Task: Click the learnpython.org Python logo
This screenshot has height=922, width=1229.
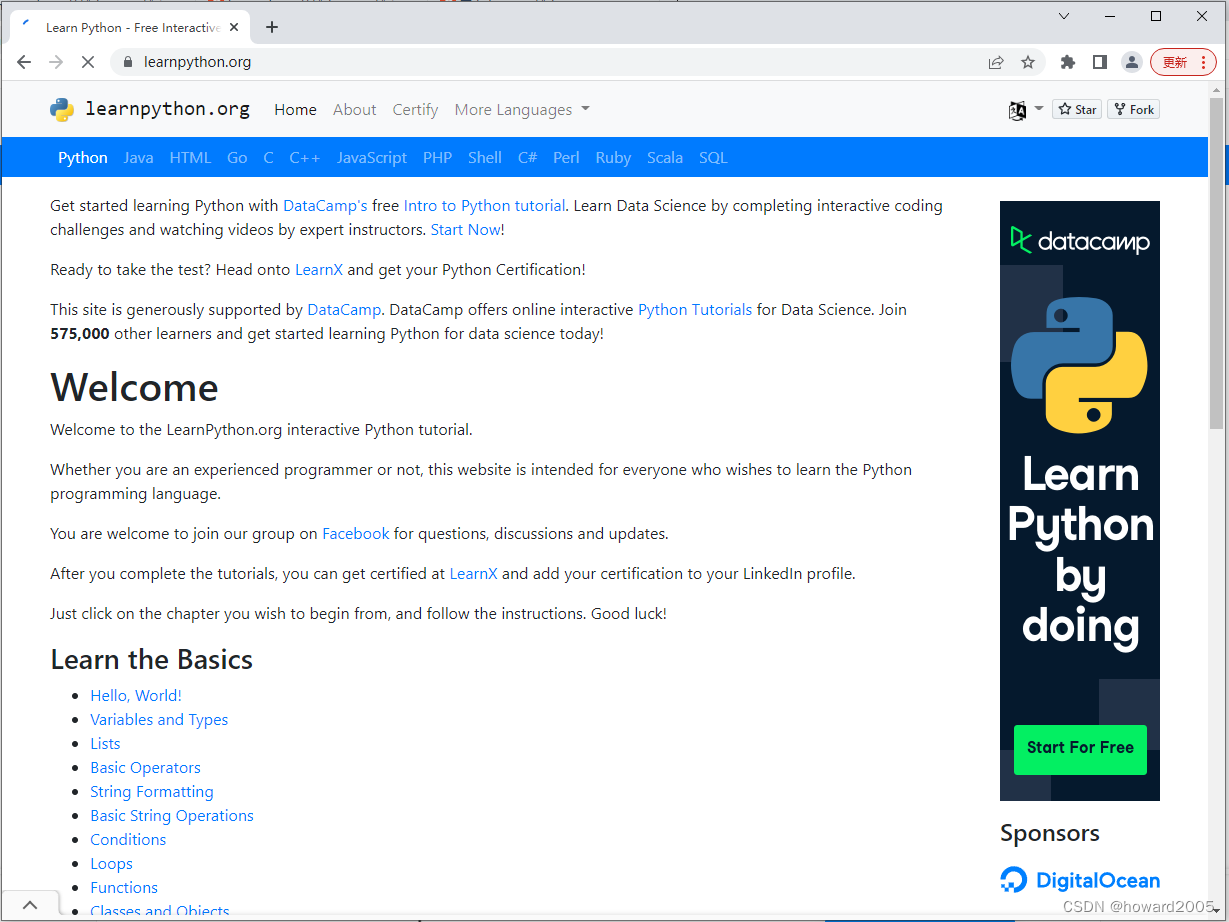Action: click(62, 110)
